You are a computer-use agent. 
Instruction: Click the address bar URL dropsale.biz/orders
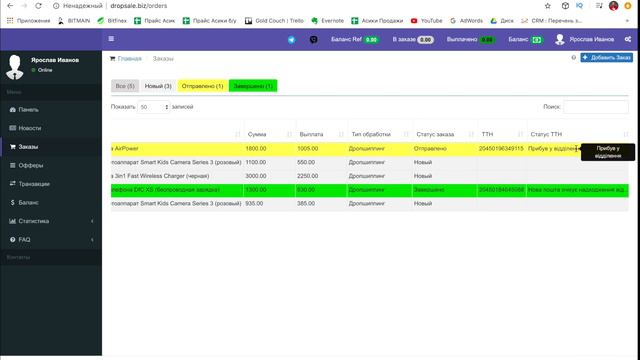click(138, 6)
